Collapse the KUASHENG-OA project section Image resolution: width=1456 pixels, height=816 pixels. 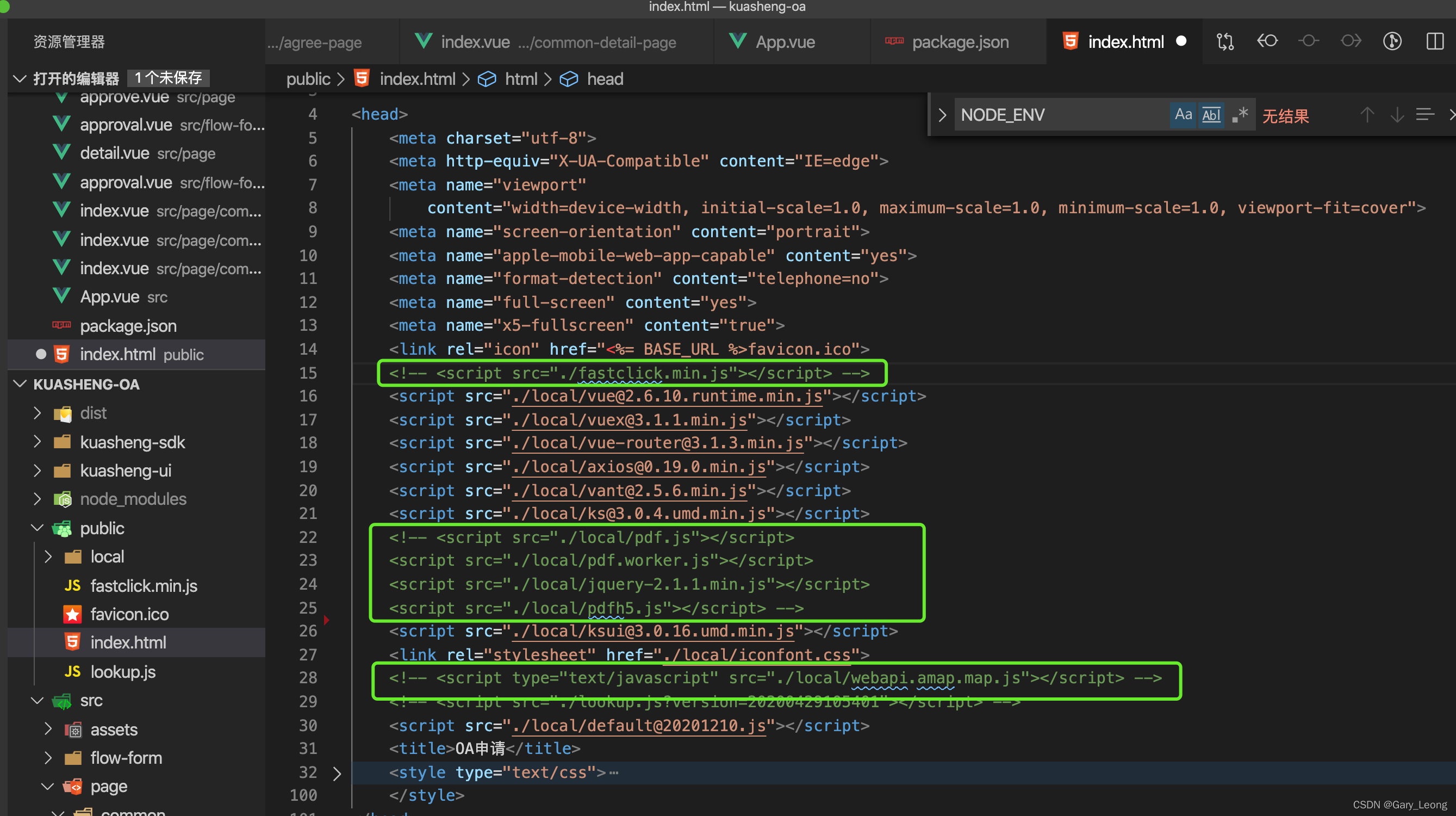coord(20,384)
